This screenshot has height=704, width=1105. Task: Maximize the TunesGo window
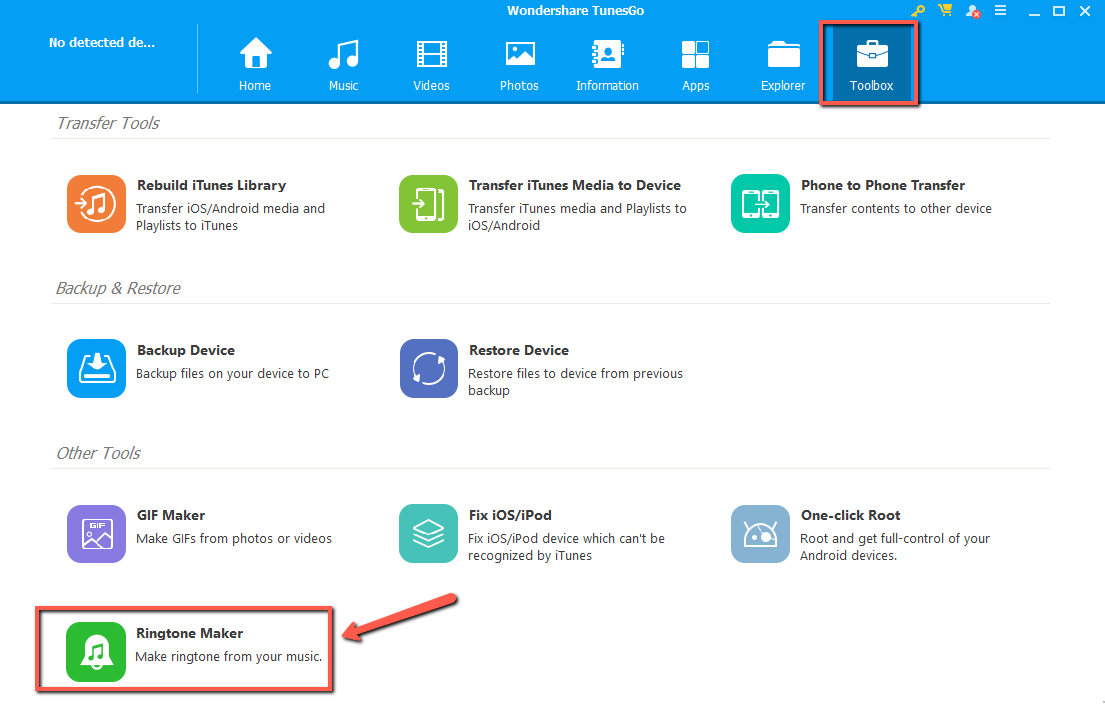[1058, 11]
